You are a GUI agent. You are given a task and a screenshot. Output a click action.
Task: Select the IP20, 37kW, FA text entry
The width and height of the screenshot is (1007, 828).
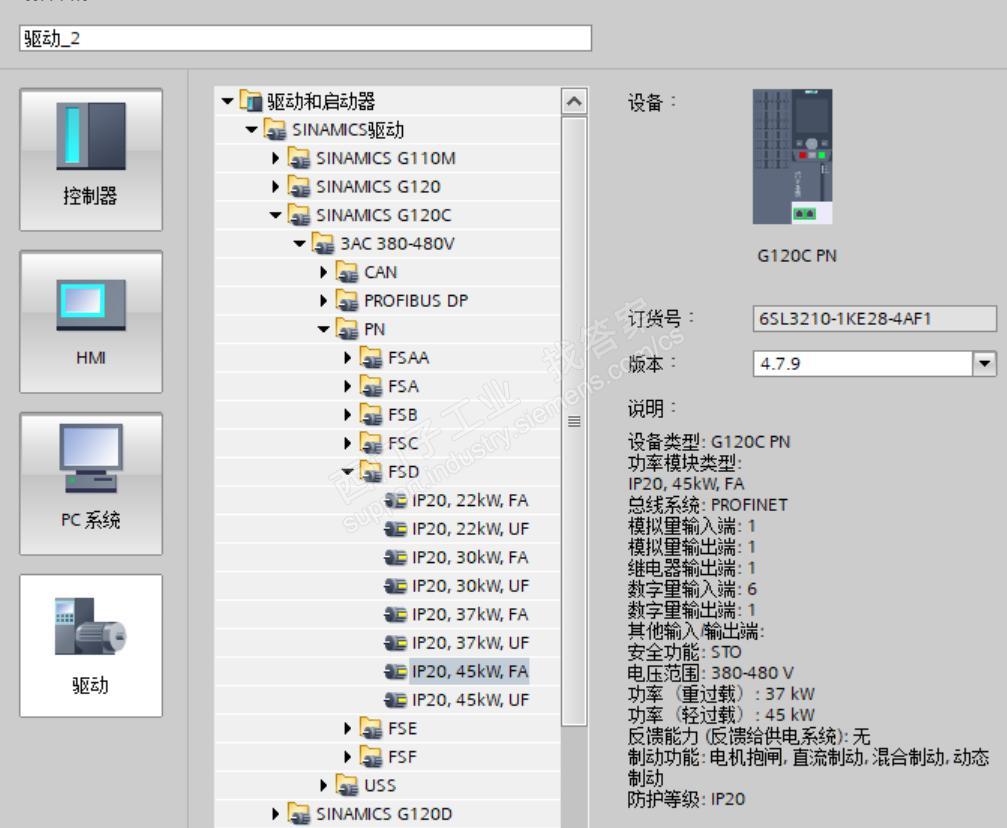[470, 614]
